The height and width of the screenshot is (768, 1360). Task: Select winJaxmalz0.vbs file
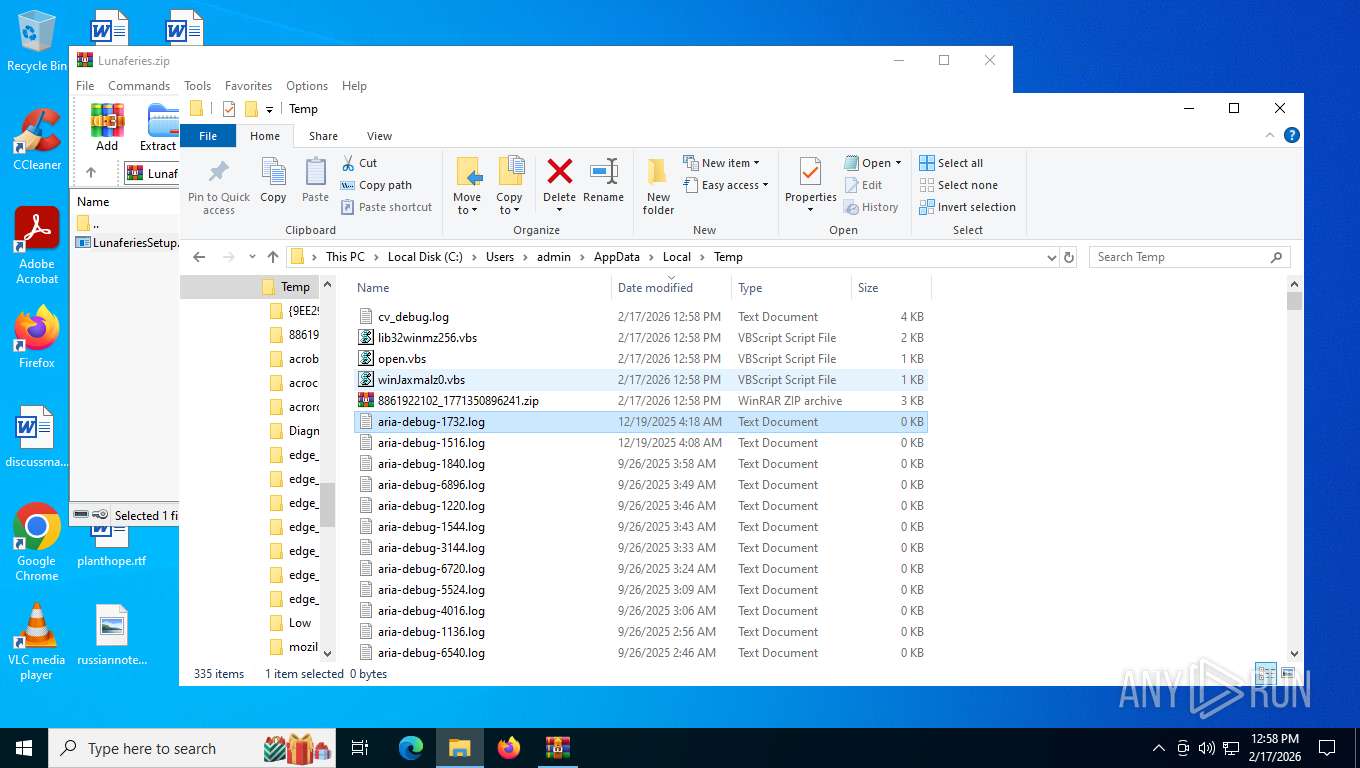tap(642, 380)
